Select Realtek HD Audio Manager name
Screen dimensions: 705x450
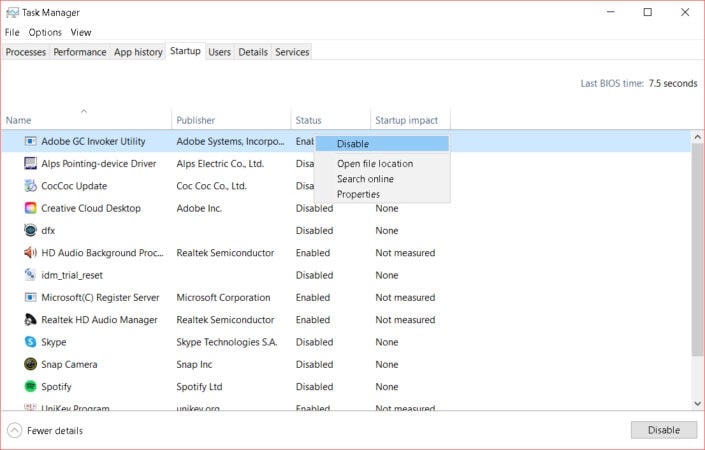(x=99, y=320)
